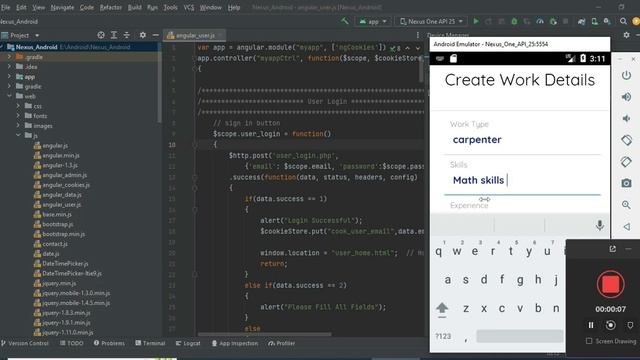Open the App Inspection tool window
Viewport: 640px width, 360px height.
point(235,343)
